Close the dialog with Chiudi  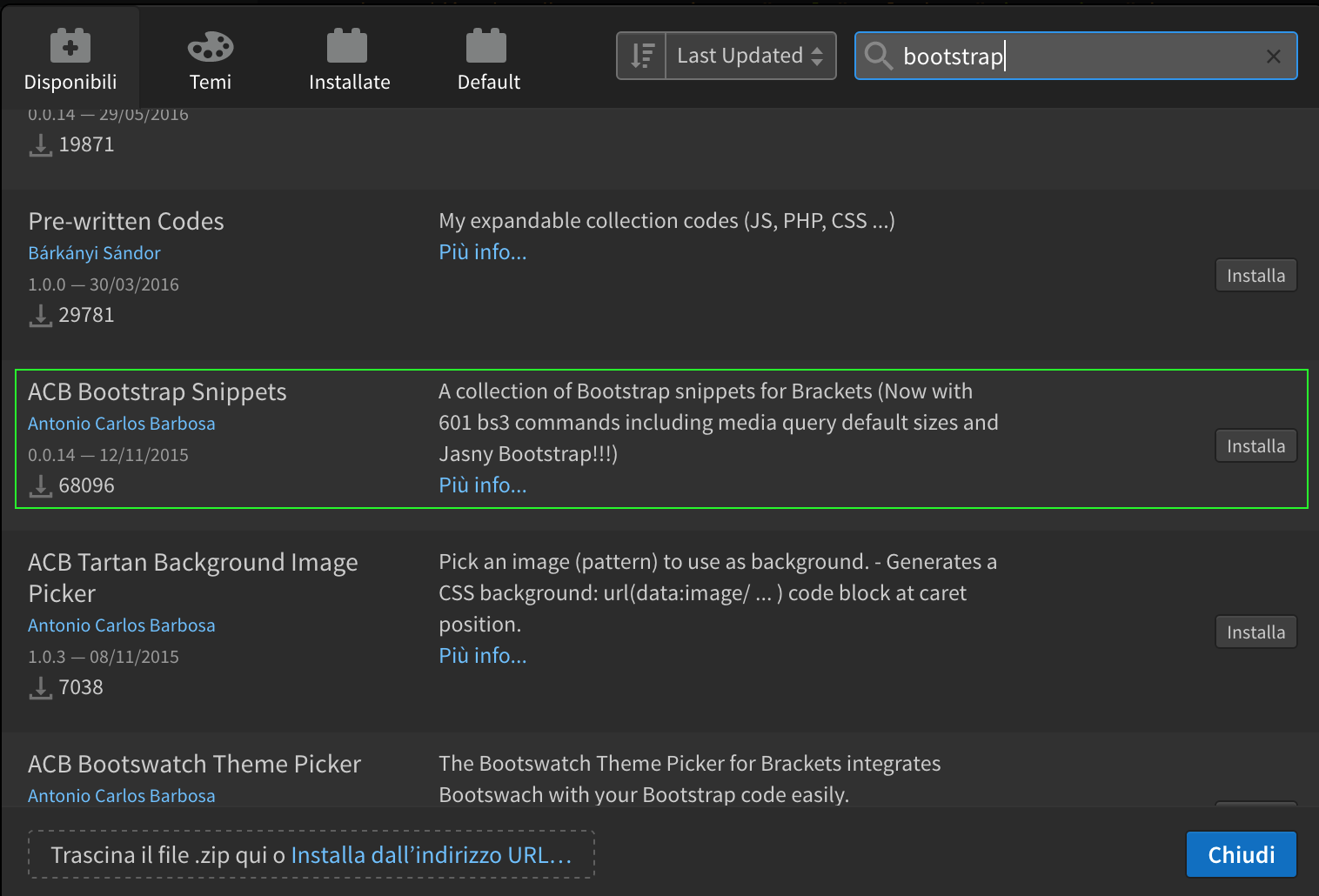tap(1241, 855)
